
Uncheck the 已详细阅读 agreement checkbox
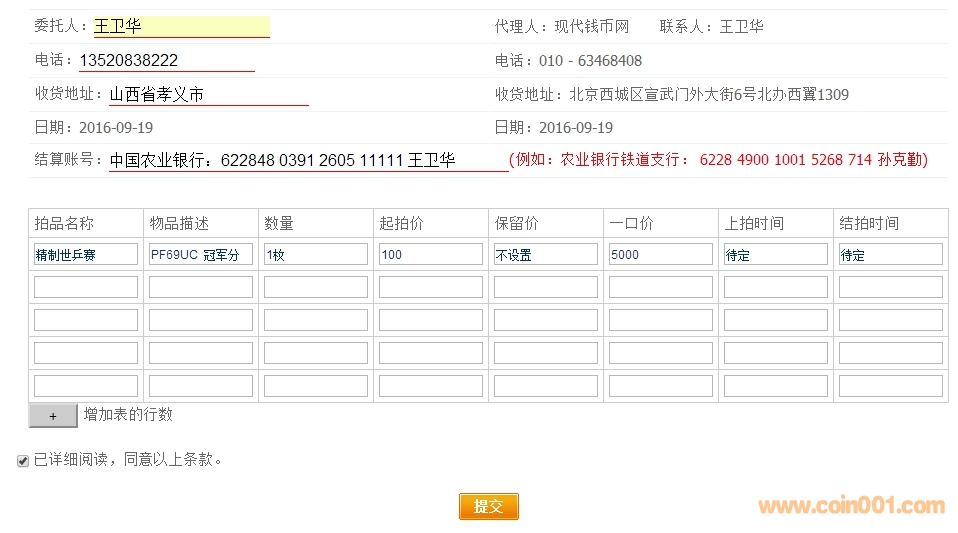click(23, 461)
